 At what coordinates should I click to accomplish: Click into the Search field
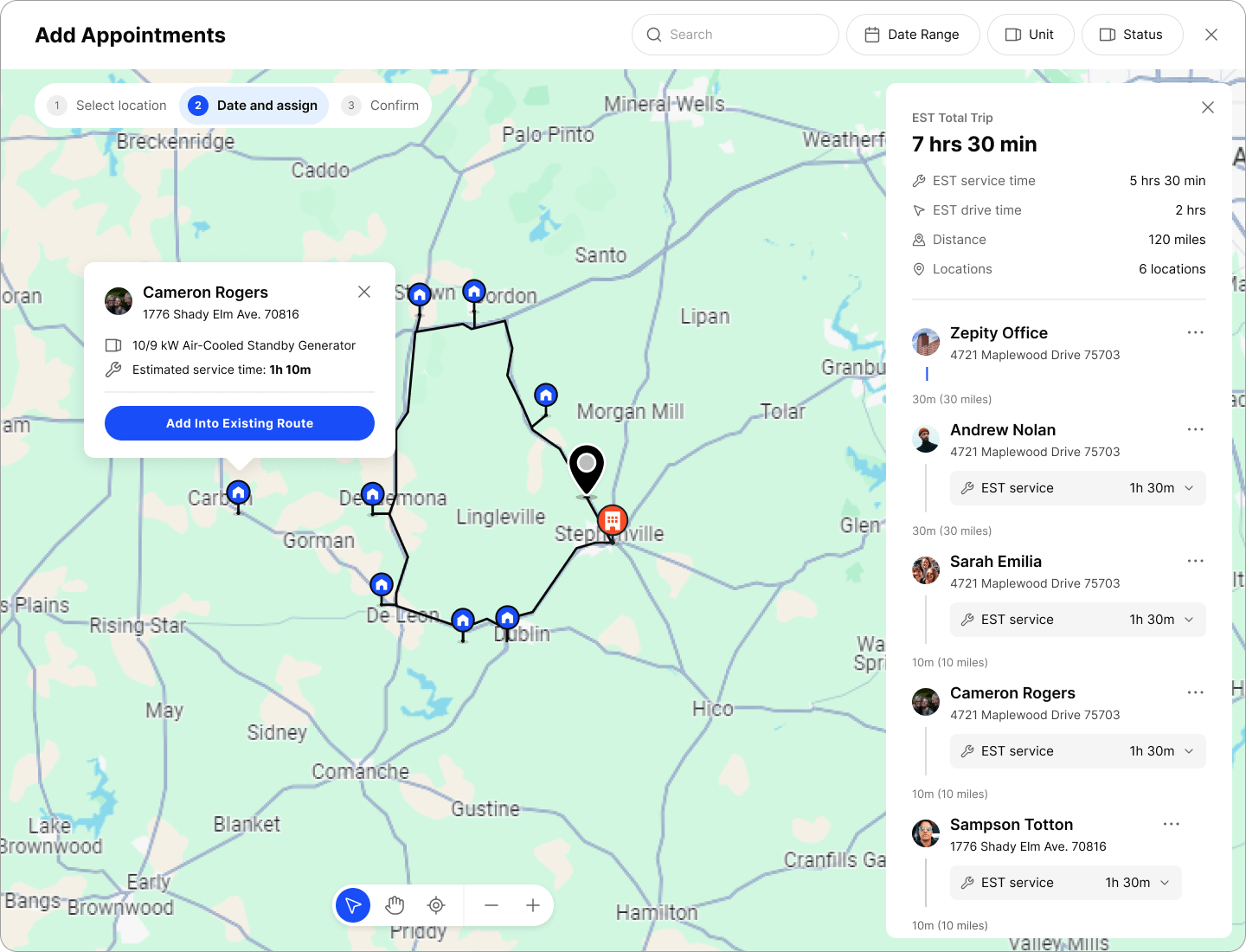pyautogui.click(x=735, y=35)
